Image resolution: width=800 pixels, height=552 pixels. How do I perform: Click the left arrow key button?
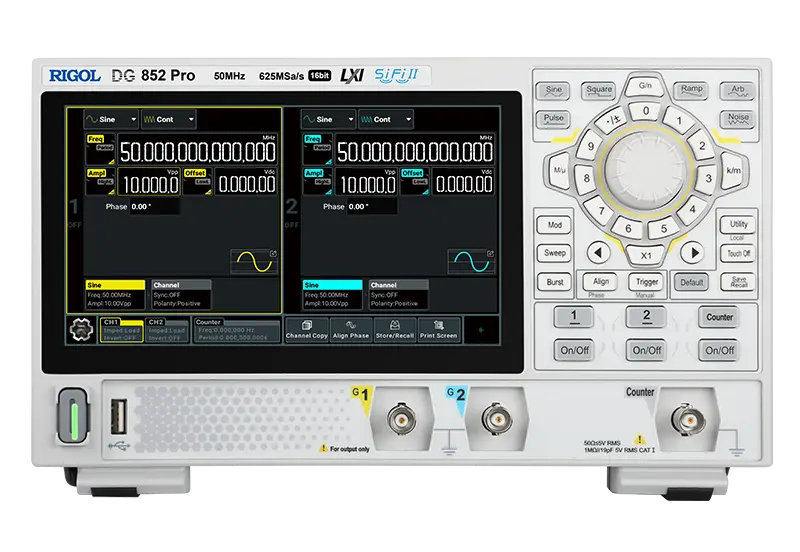pos(598,253)
